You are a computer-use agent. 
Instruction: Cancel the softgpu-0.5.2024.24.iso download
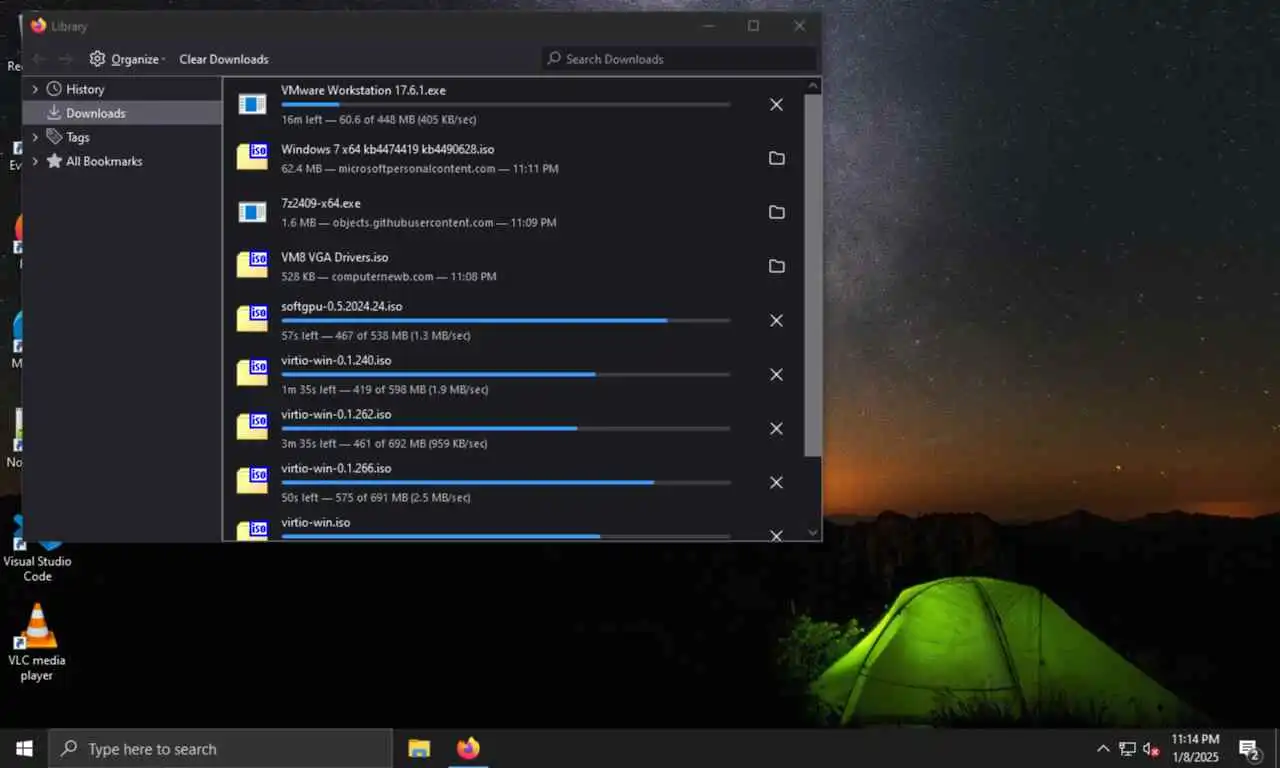pos(776,320)
